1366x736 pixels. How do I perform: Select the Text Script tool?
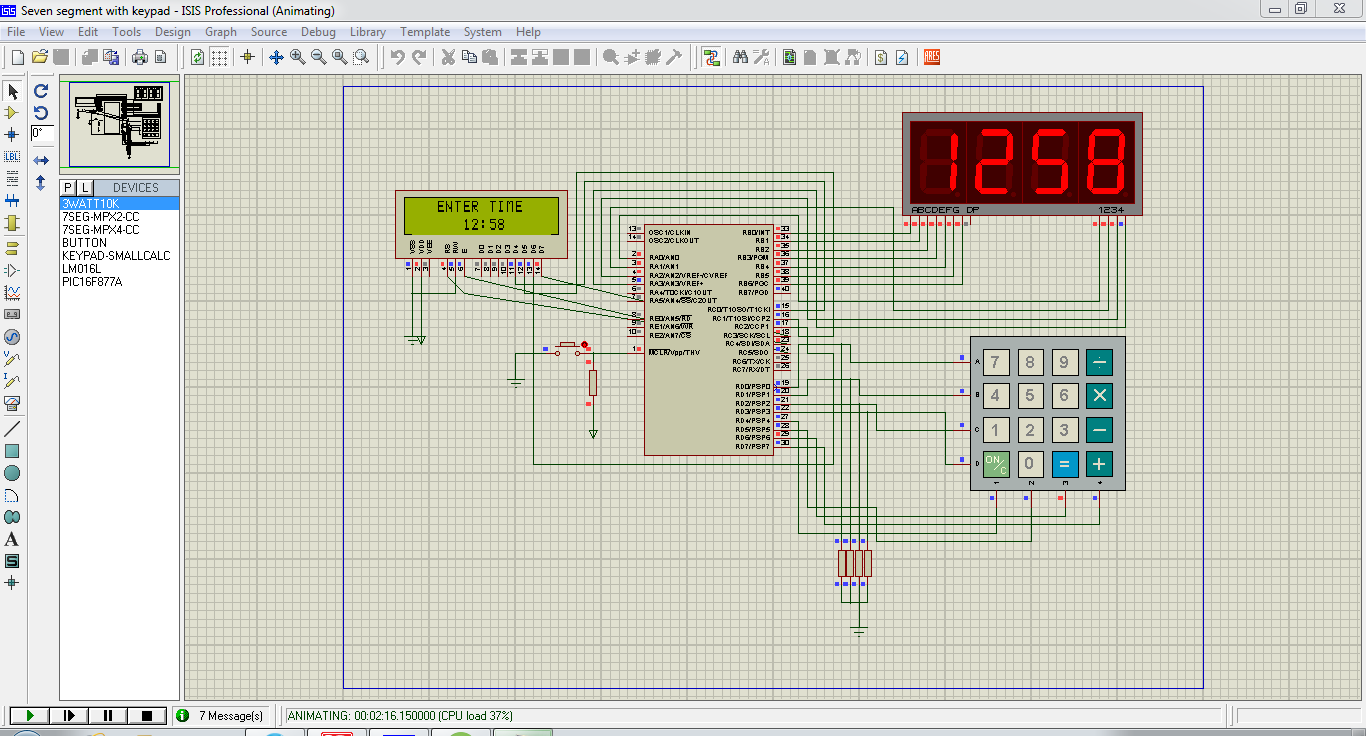click(x=12, y=178)
